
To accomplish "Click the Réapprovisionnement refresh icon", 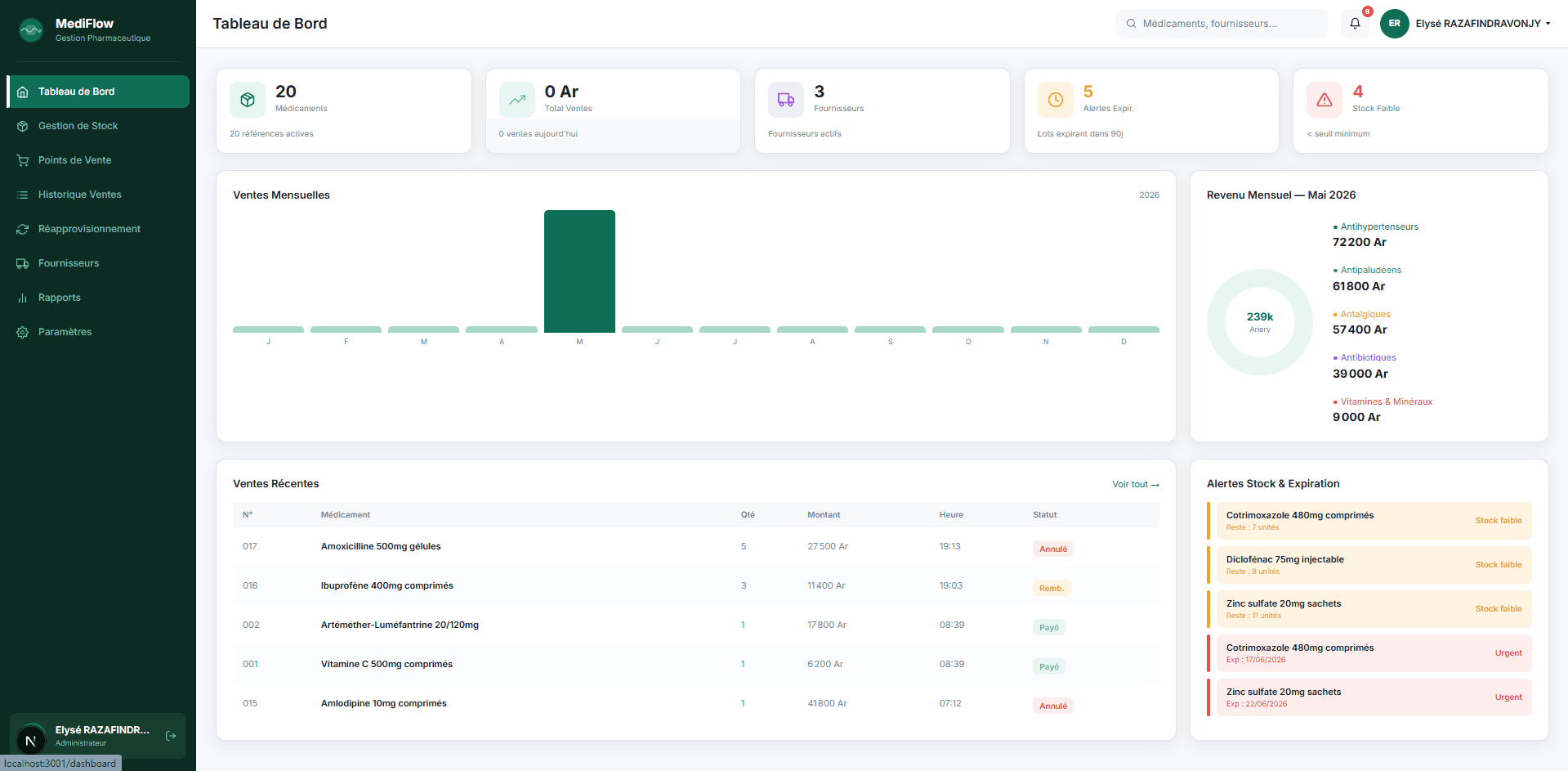I will (23, 229).
